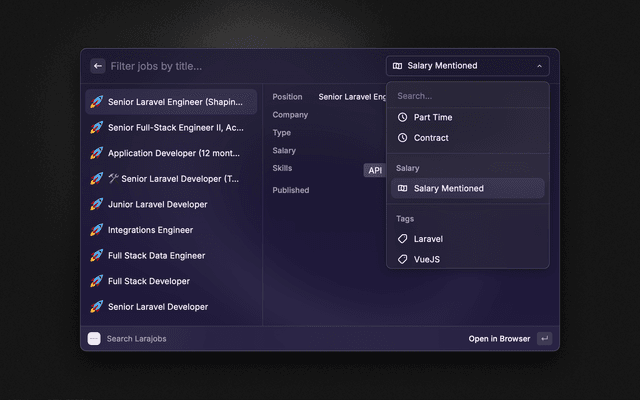Click the dropdown Search field
This screenshot has height=400, width=640.
467,96
